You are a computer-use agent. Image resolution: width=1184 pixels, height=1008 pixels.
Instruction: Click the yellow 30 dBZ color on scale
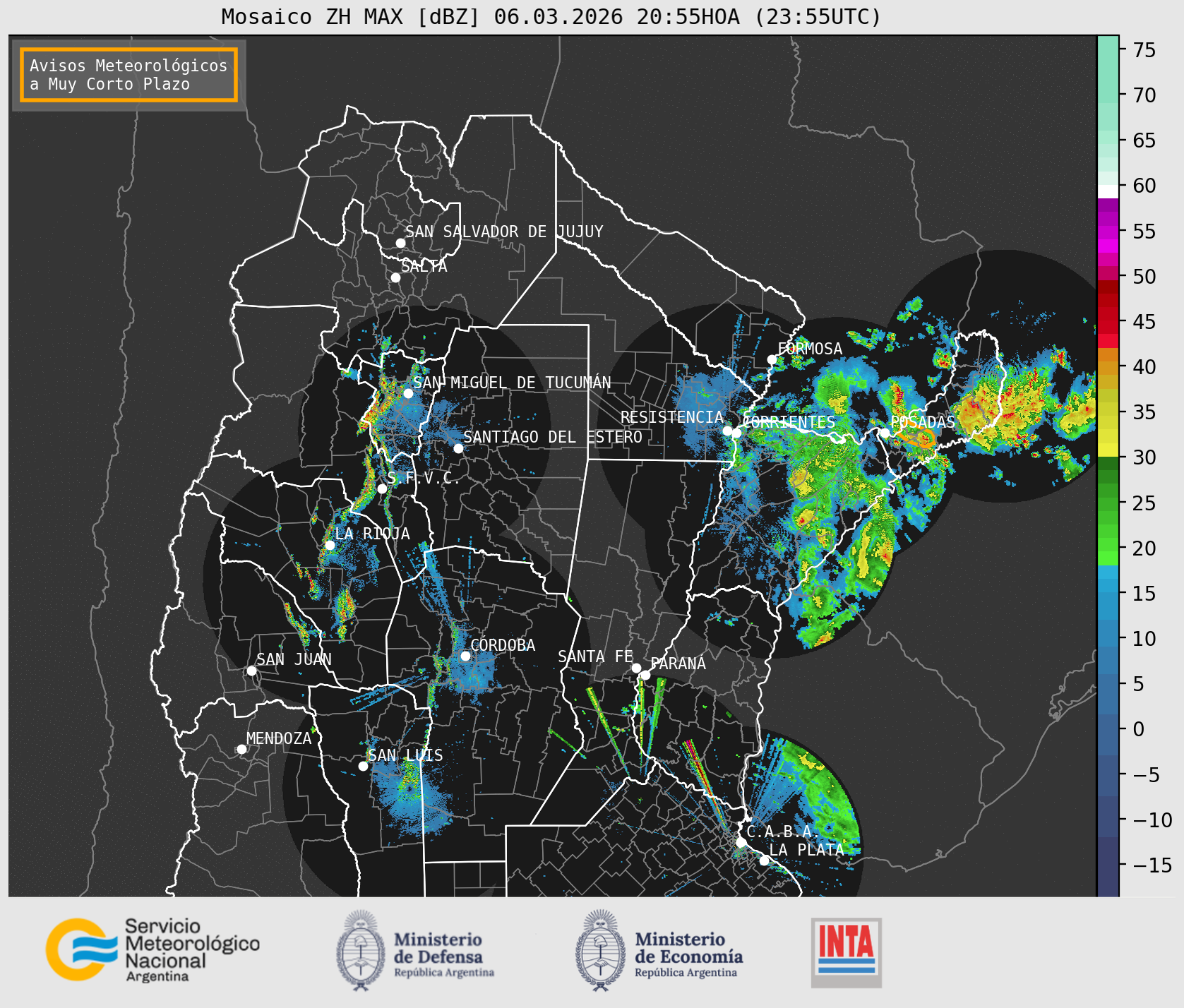(x=1108, y=450)
